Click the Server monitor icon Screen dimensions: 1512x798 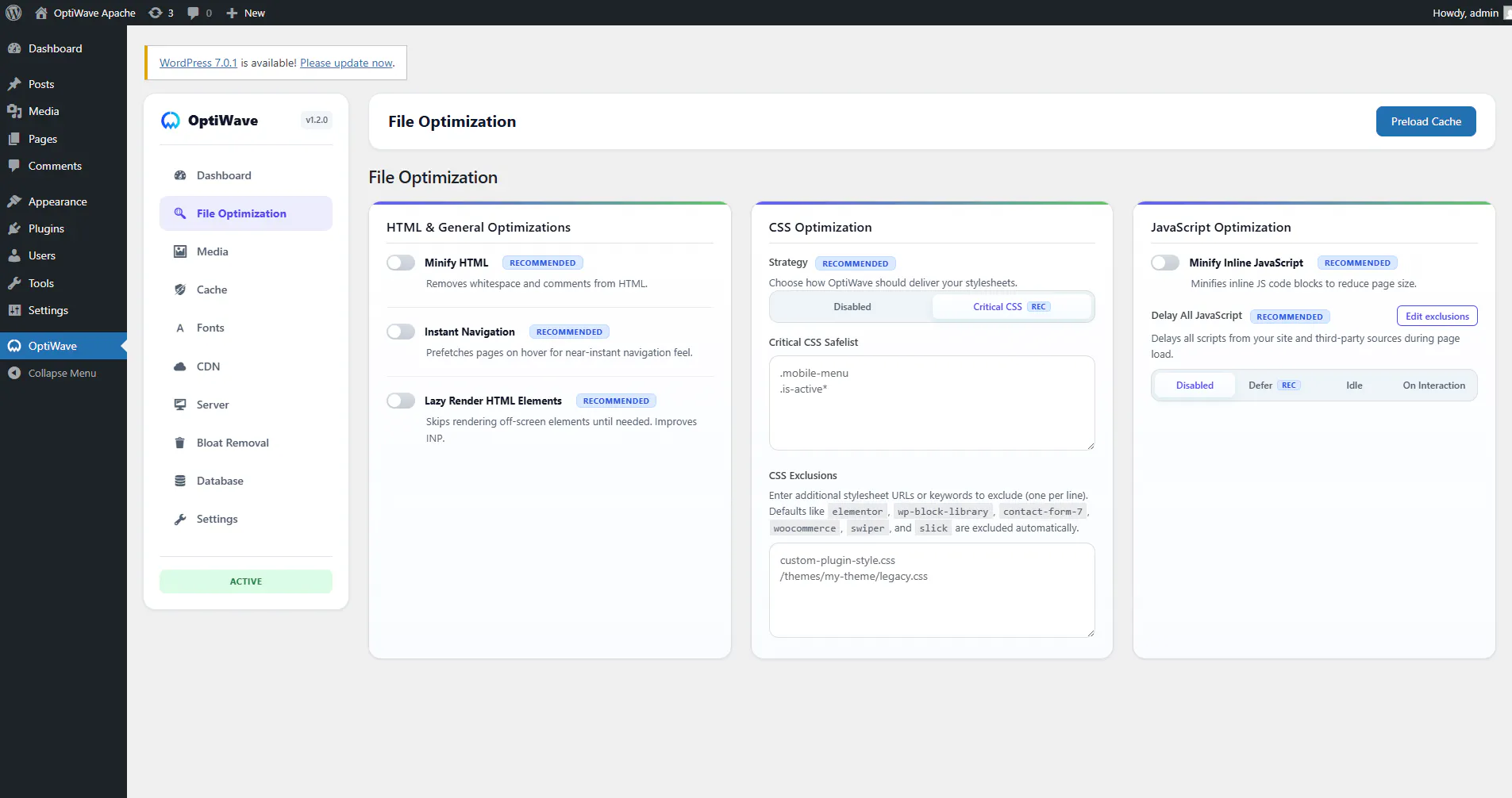180,405
